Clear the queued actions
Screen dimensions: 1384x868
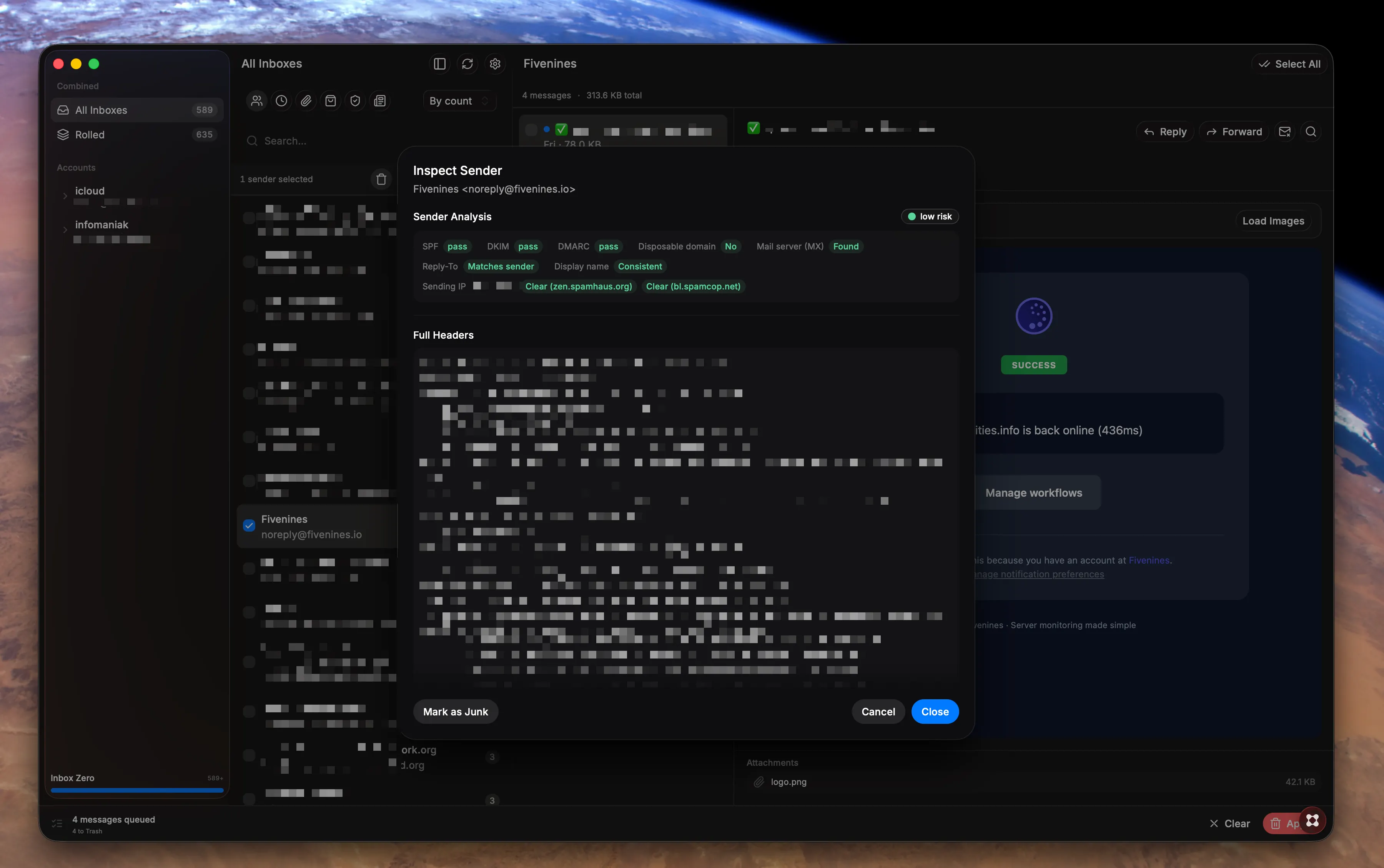click(x=1229, y=824)
